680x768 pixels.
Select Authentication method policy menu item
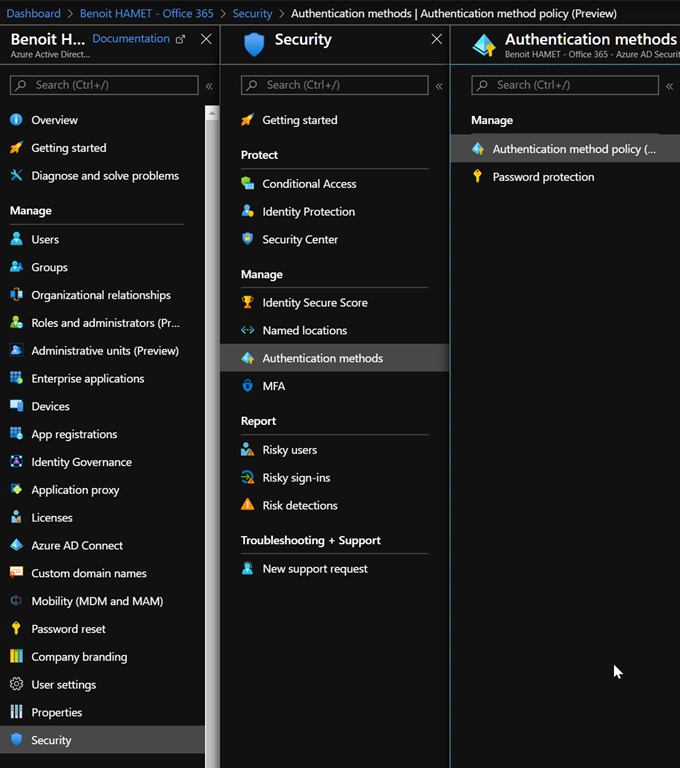pos(573,149)
